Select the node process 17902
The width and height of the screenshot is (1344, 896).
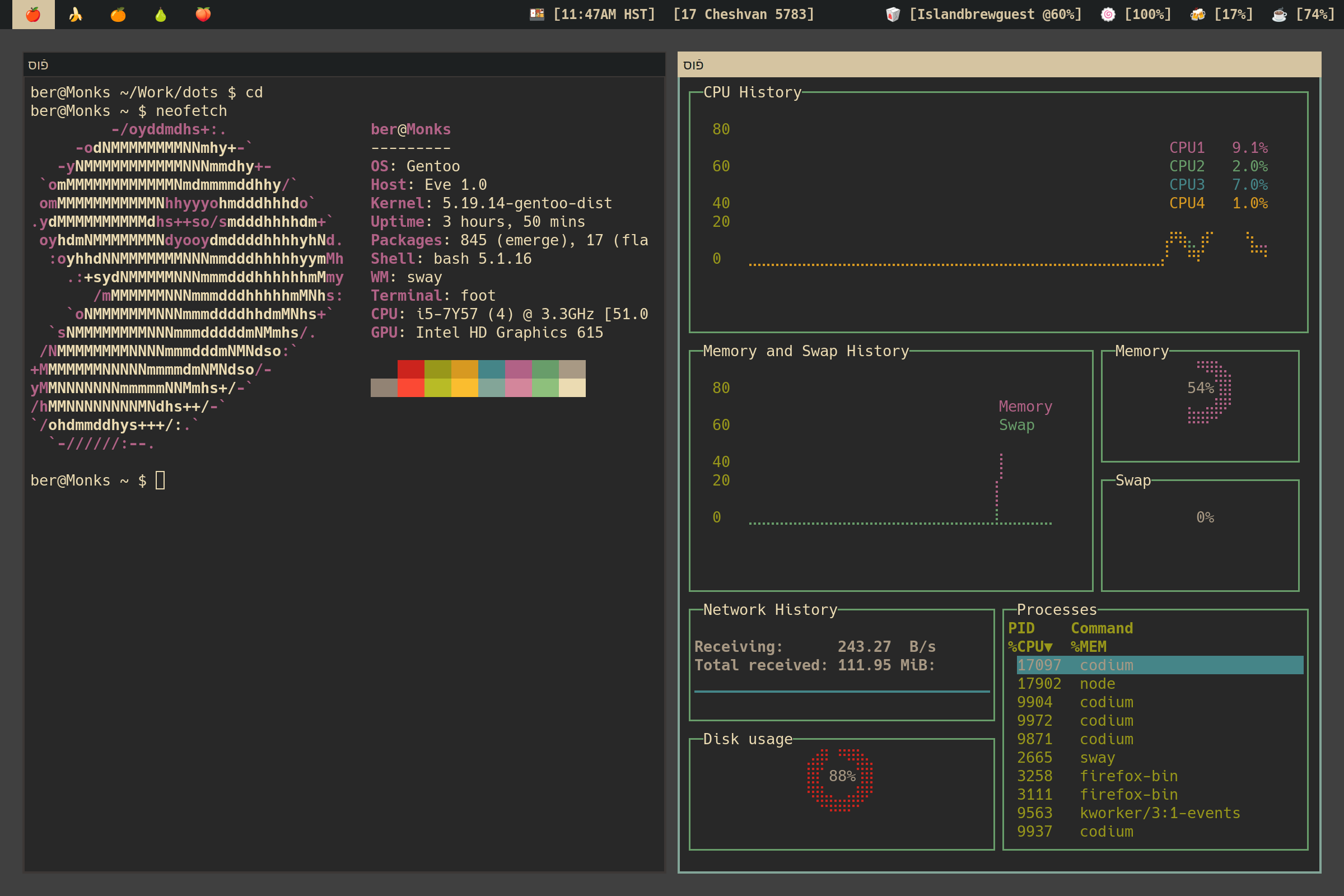[x=1160, y=683]
